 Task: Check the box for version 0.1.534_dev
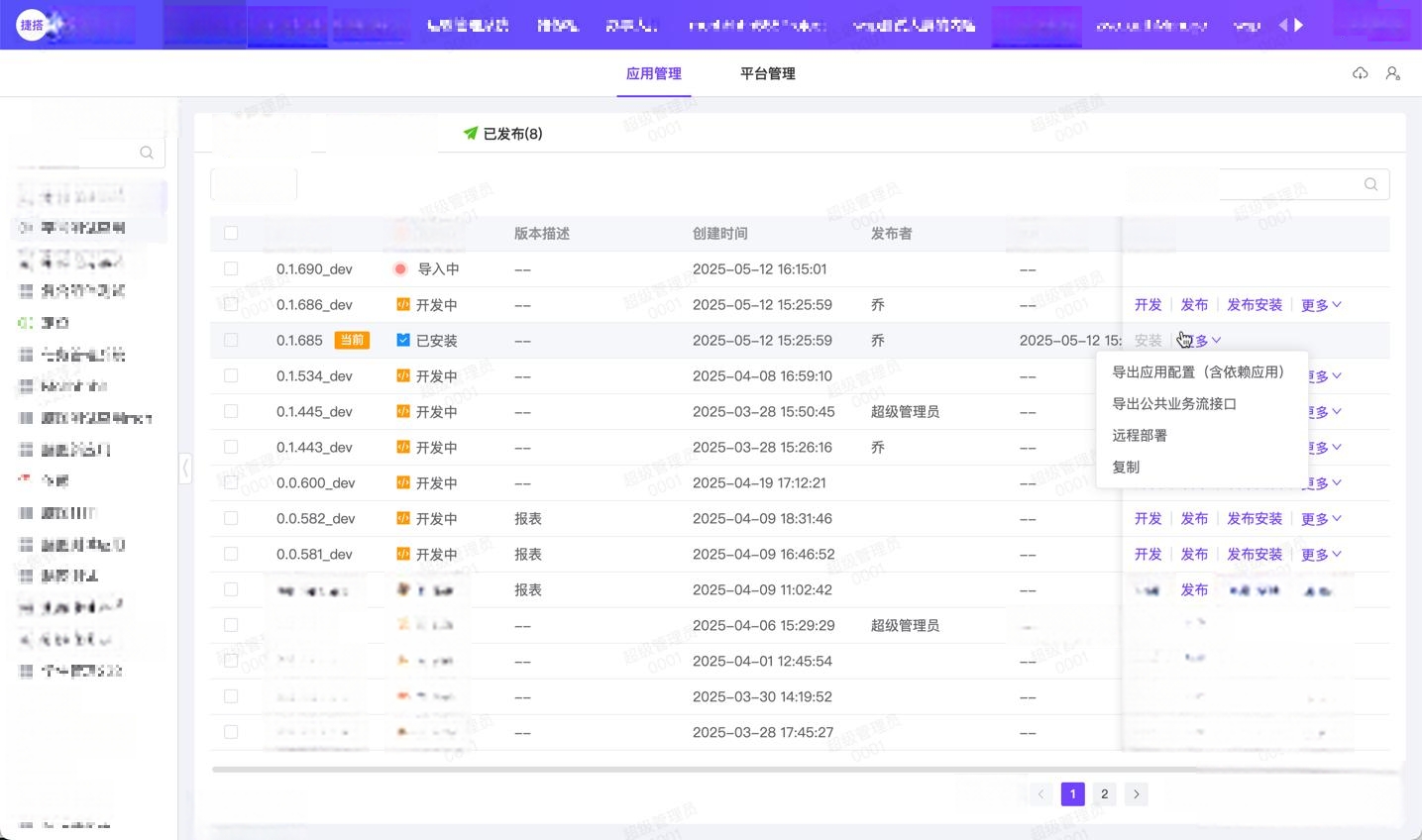(x=231, y=375)
